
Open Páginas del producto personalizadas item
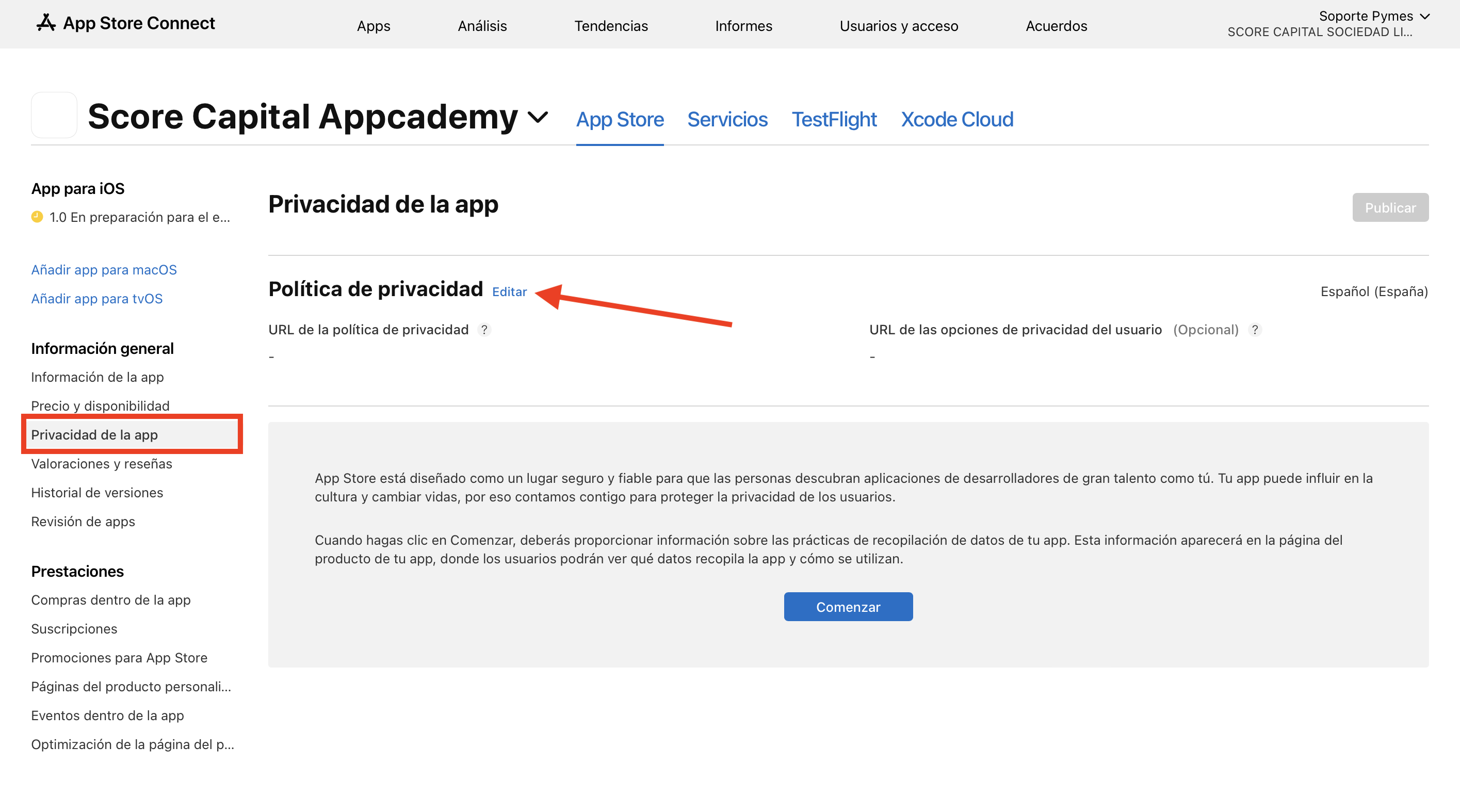pyautogui.click(x=132, y=687)
